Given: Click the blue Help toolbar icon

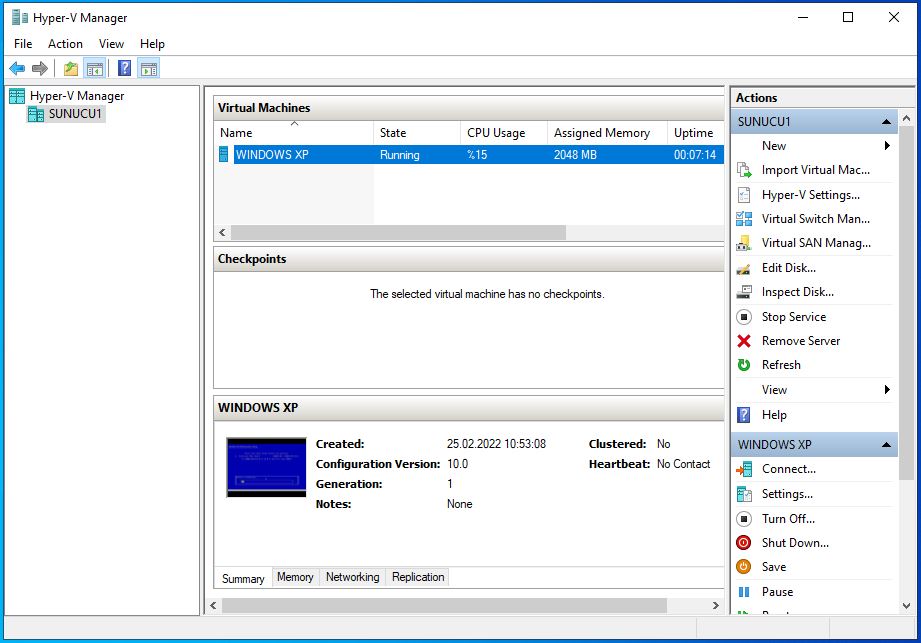Looking at the screenshot, I should [x=125, y=69].
